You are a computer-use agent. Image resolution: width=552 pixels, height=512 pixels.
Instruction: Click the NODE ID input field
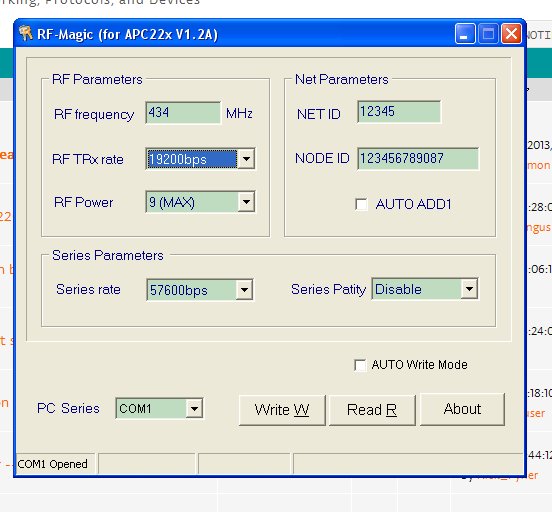[418, 158]
